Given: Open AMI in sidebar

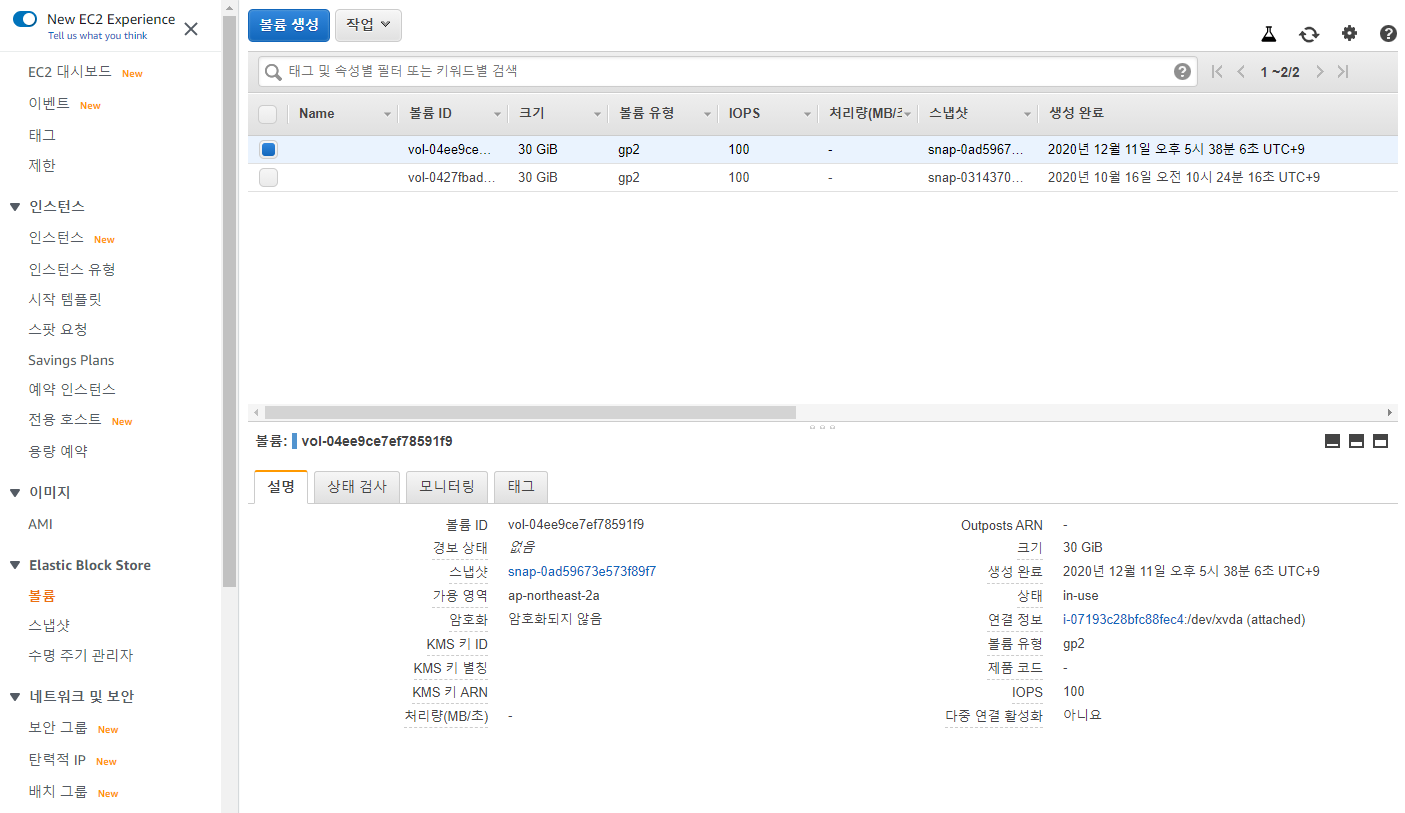Looking at the screenshot, I should (41, 524).
